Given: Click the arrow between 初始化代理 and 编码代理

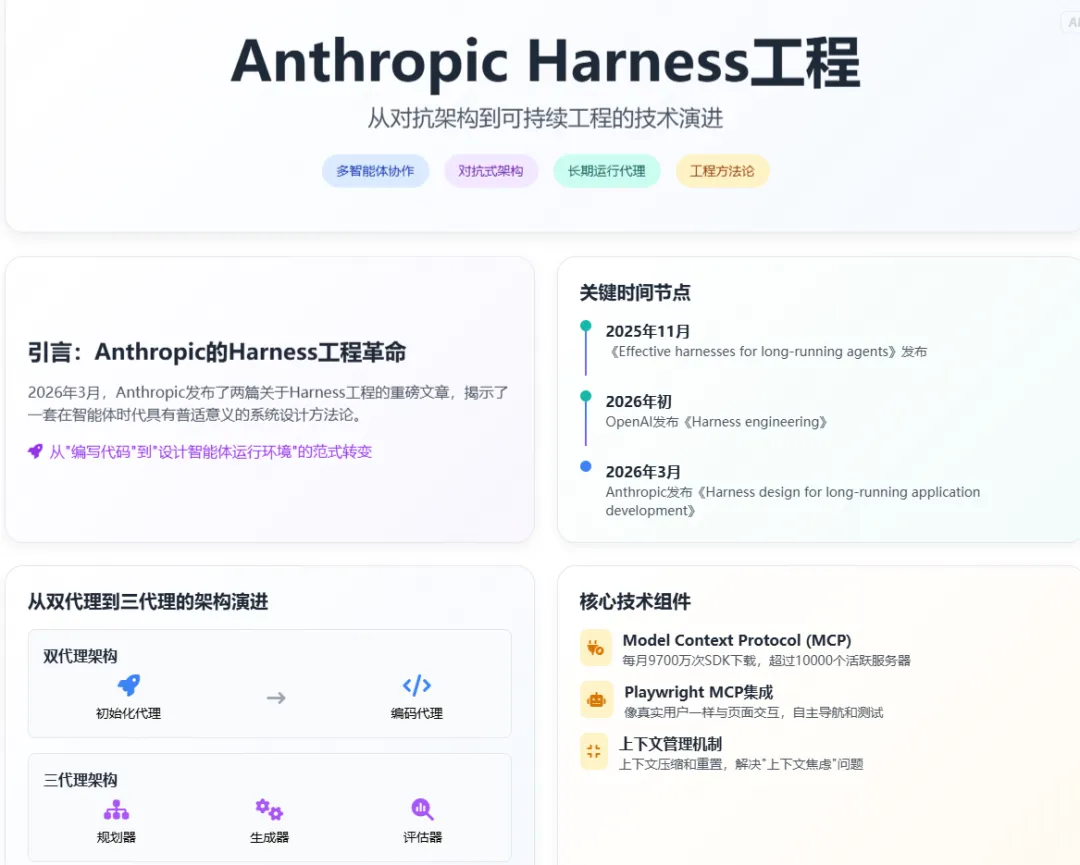Looking at the screenshot, I should (276, 698).
